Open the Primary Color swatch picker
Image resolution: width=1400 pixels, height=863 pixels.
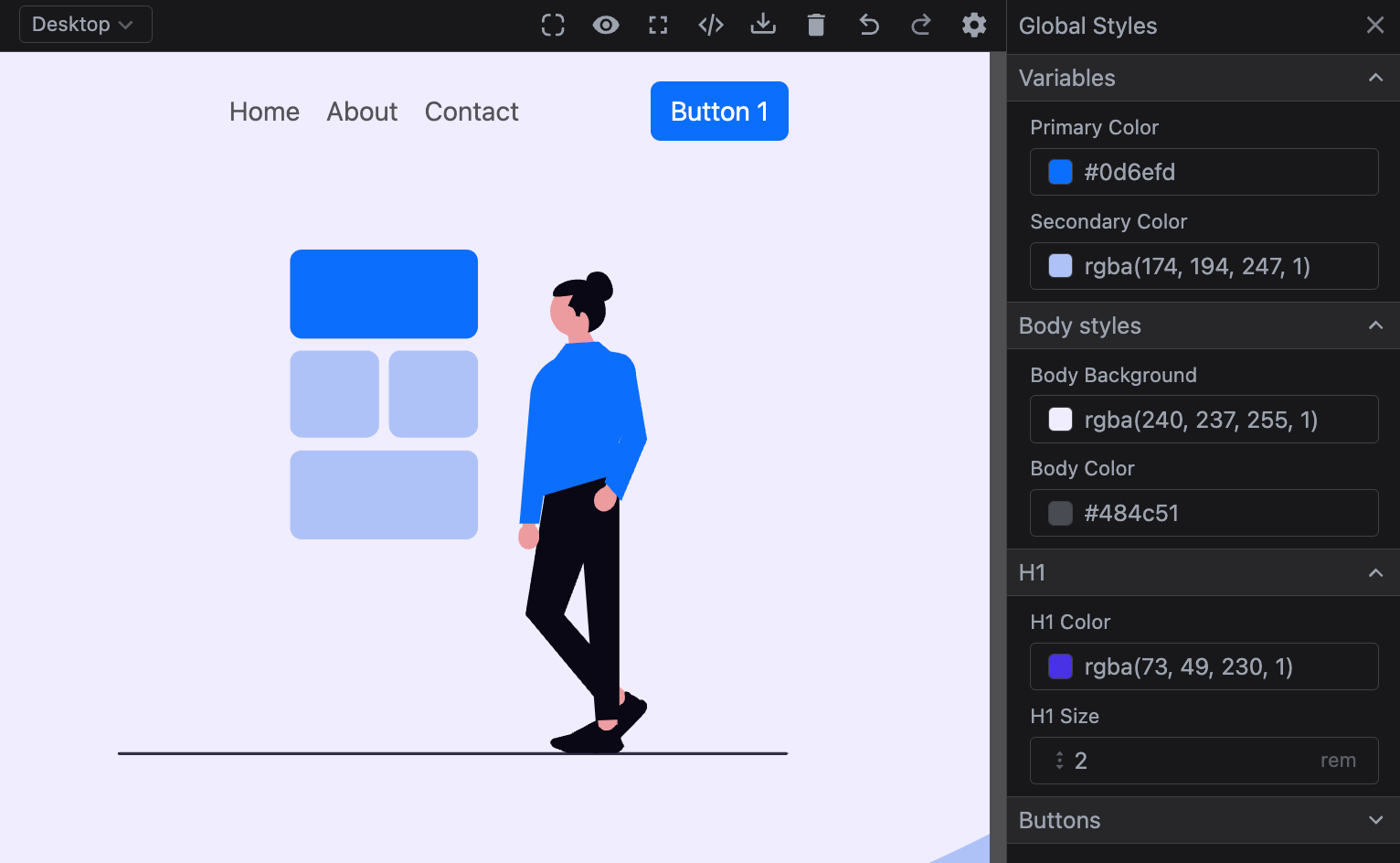click(1060, 172)
